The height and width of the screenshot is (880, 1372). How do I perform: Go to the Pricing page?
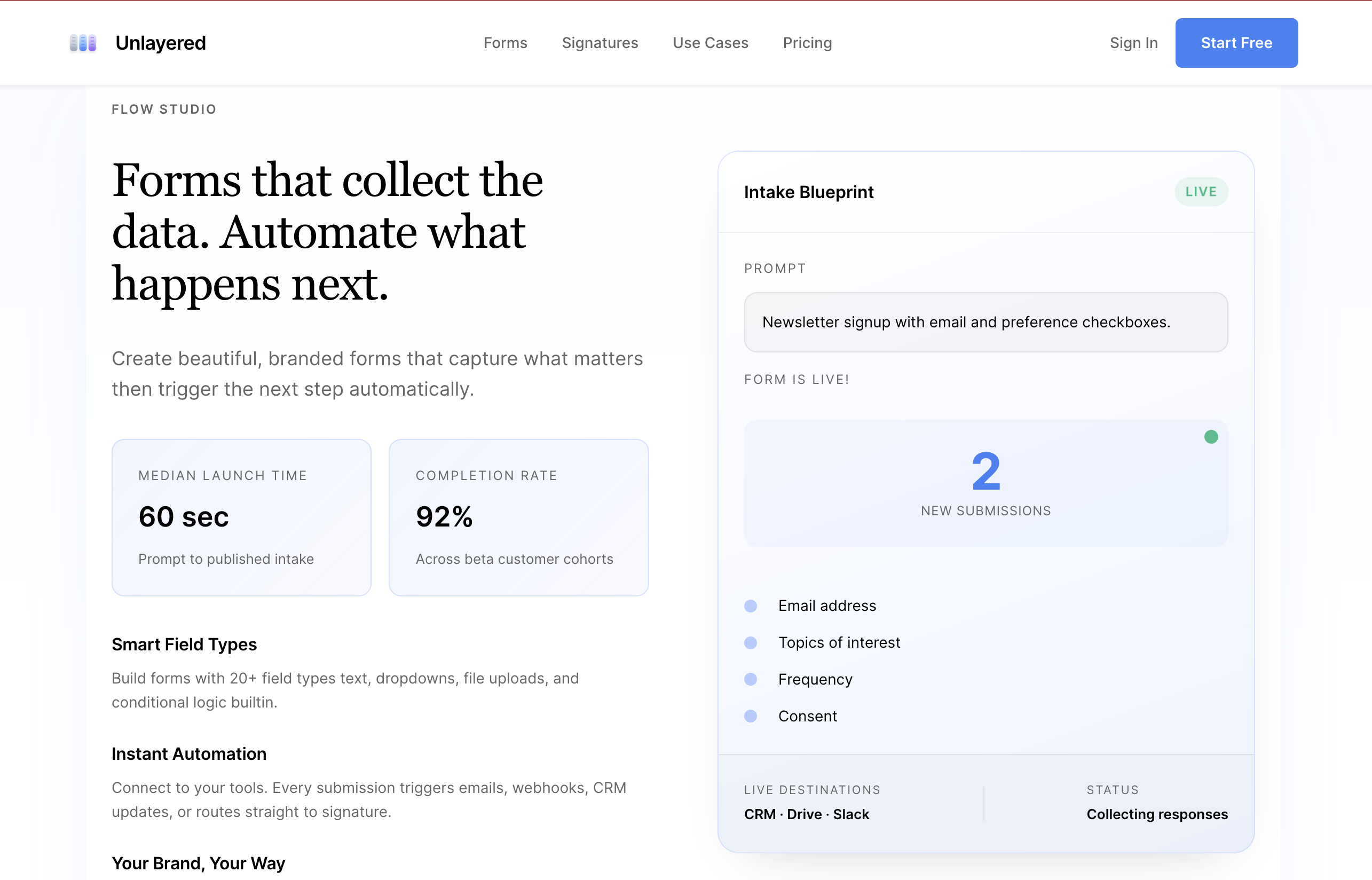click(807, 43)
